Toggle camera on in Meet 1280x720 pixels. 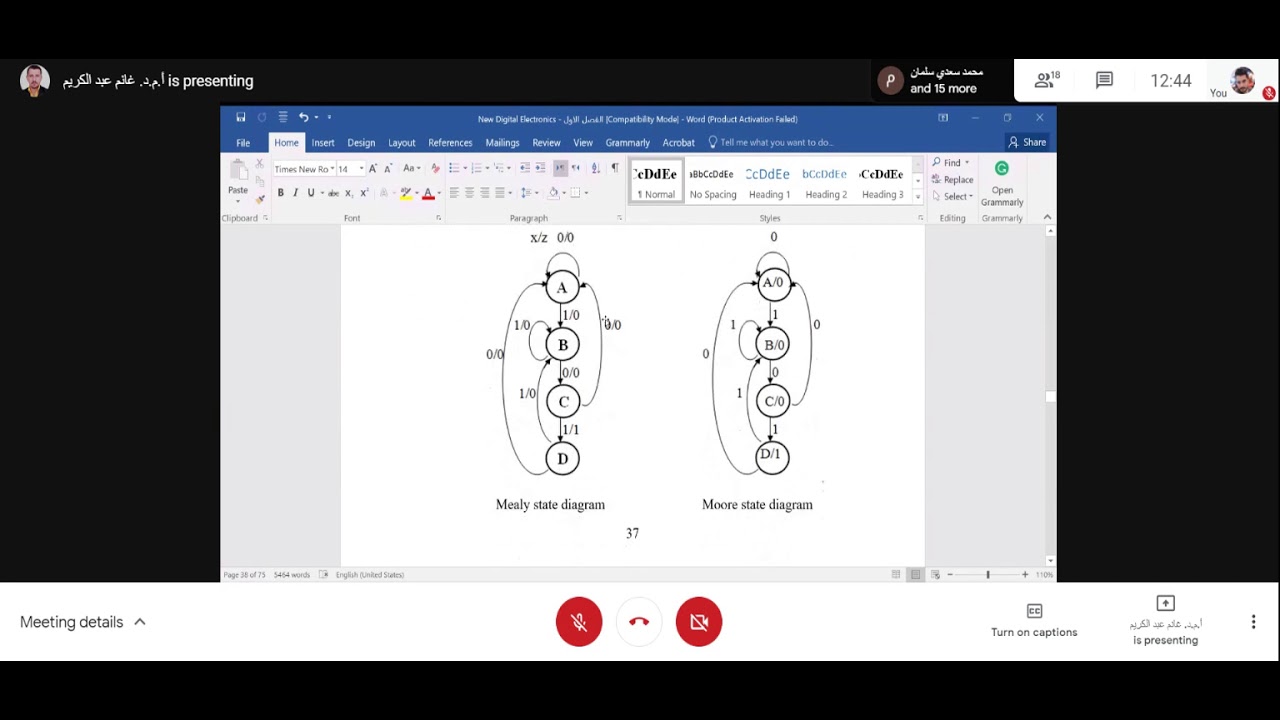[x=699, y=622]
